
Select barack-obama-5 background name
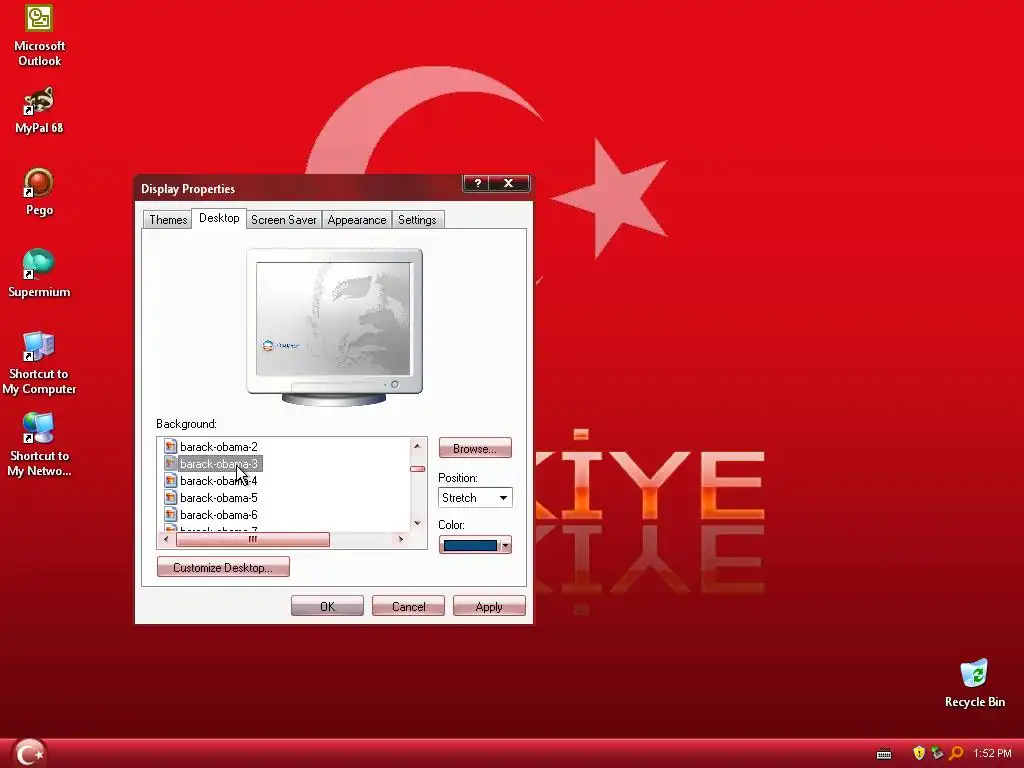click(219, 498)
